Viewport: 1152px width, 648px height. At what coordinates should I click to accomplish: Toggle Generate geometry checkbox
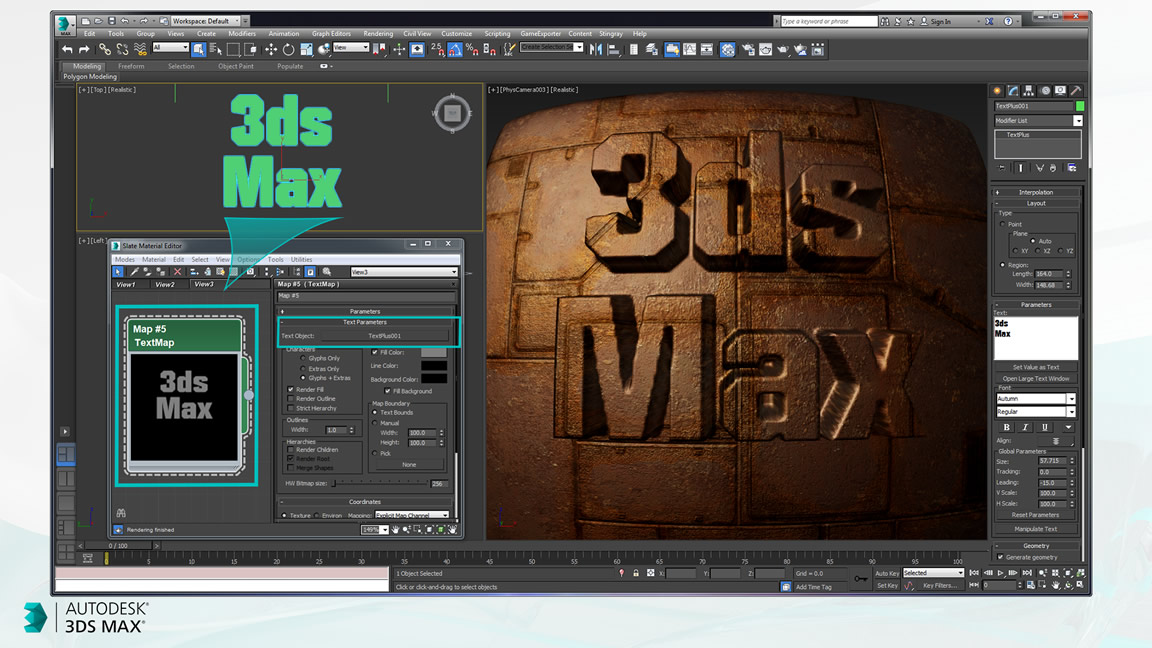coord(1000,557)
